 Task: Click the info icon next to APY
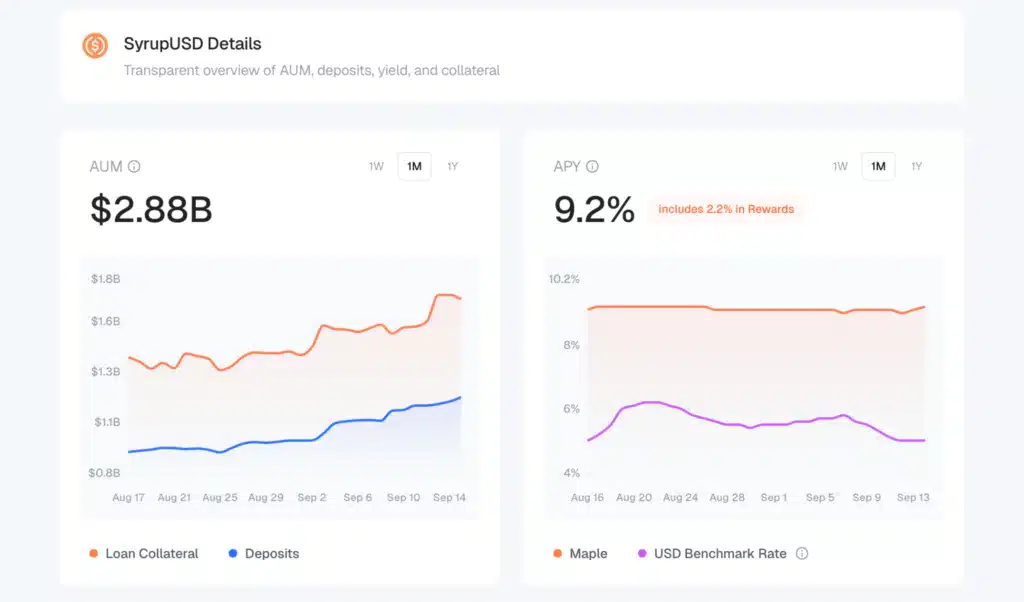592,167
